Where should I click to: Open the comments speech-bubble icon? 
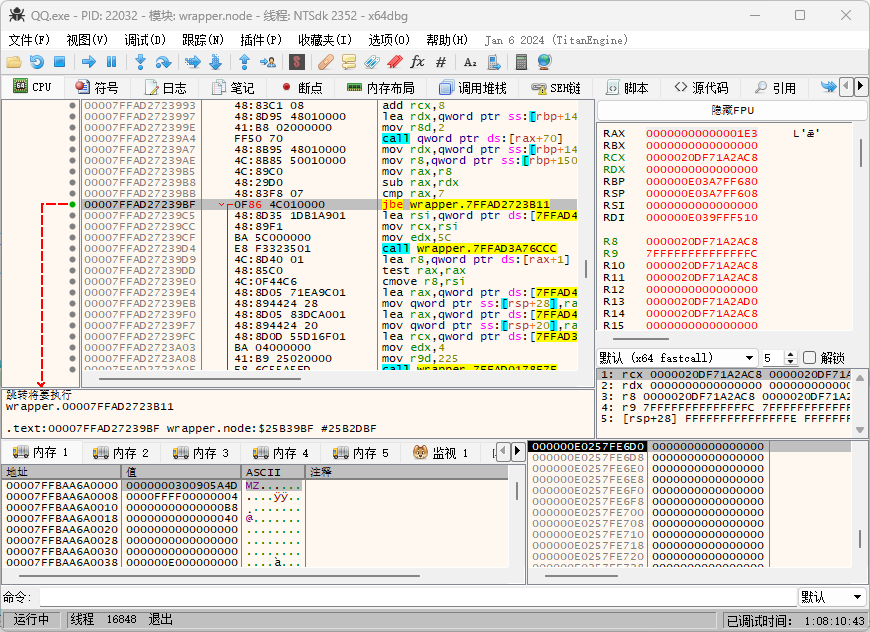coord(349,62)
